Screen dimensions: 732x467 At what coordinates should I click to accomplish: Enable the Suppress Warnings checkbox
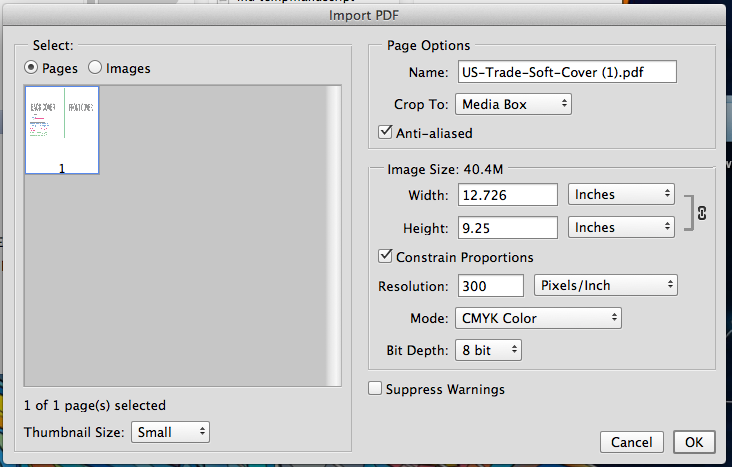point(375,389)
